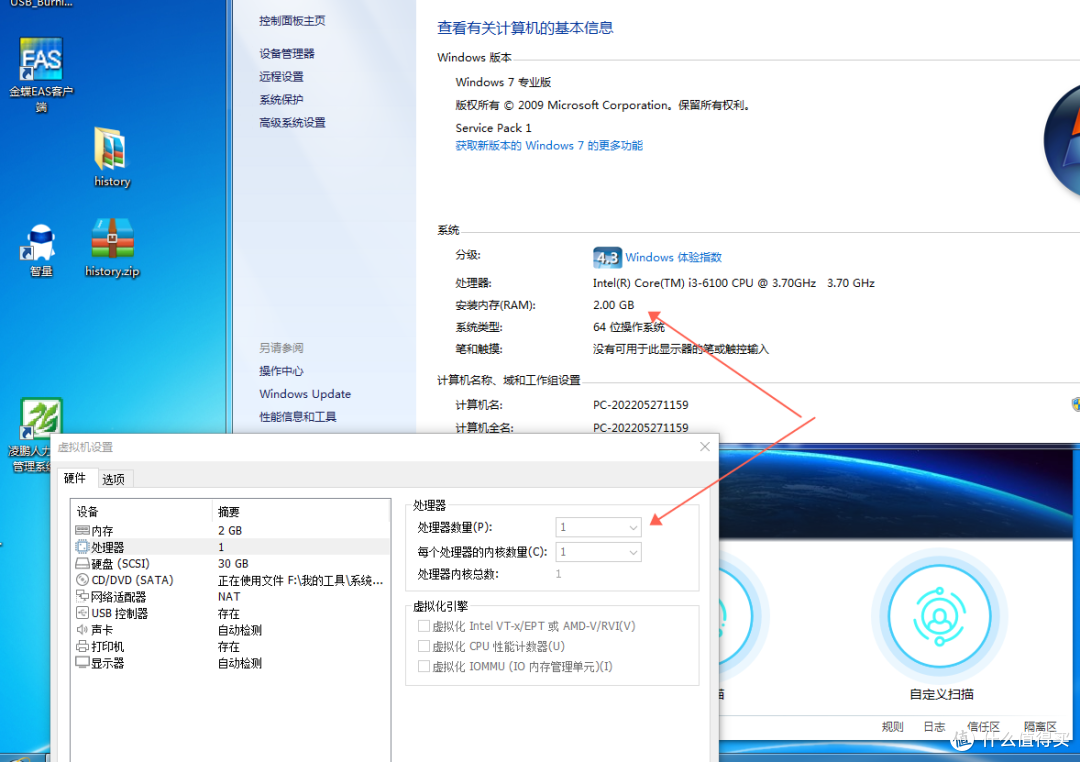1080x762 pixels.
Task: Click the Service Pack 1 text
Action: pos(493,127)
